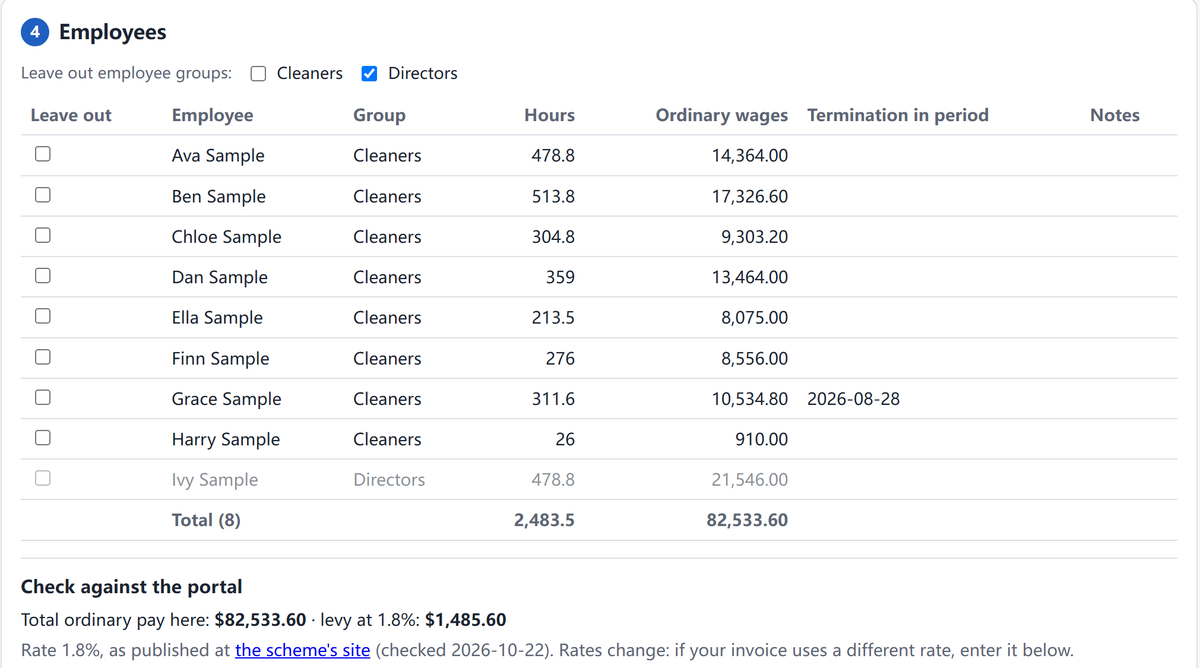This screenshot has height=668, width=1200.
Task: Click the total wages 82,533.60 in table
Action: tap(747, 520)
